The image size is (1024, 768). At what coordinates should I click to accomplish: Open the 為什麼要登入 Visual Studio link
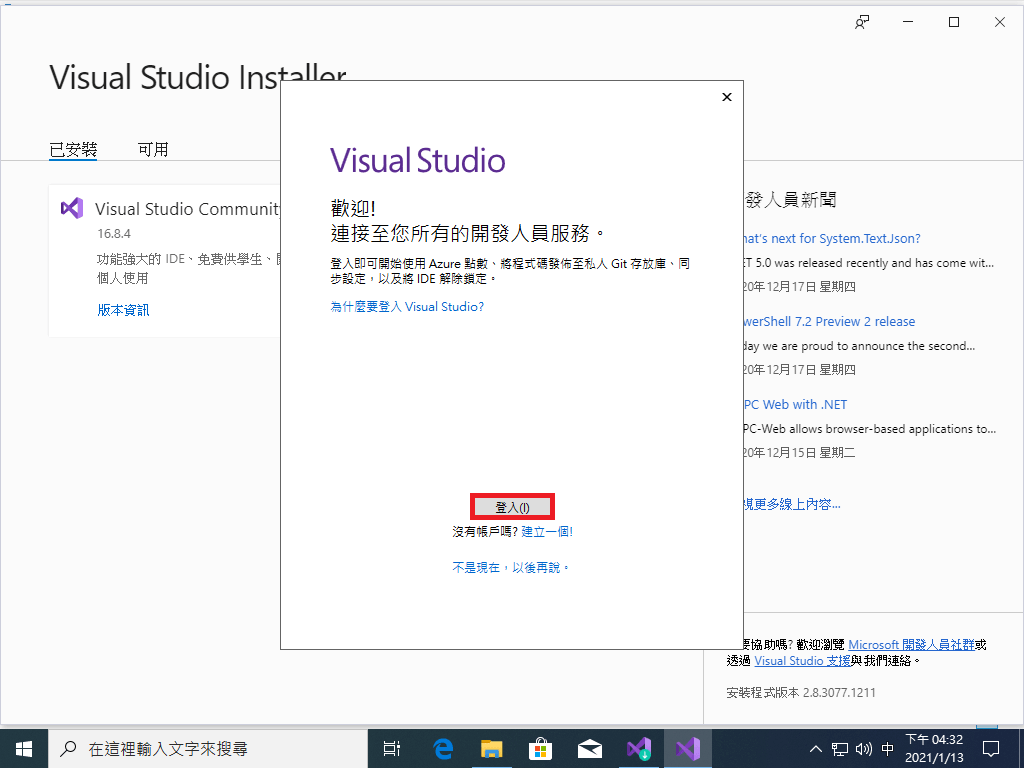[407, 306]
